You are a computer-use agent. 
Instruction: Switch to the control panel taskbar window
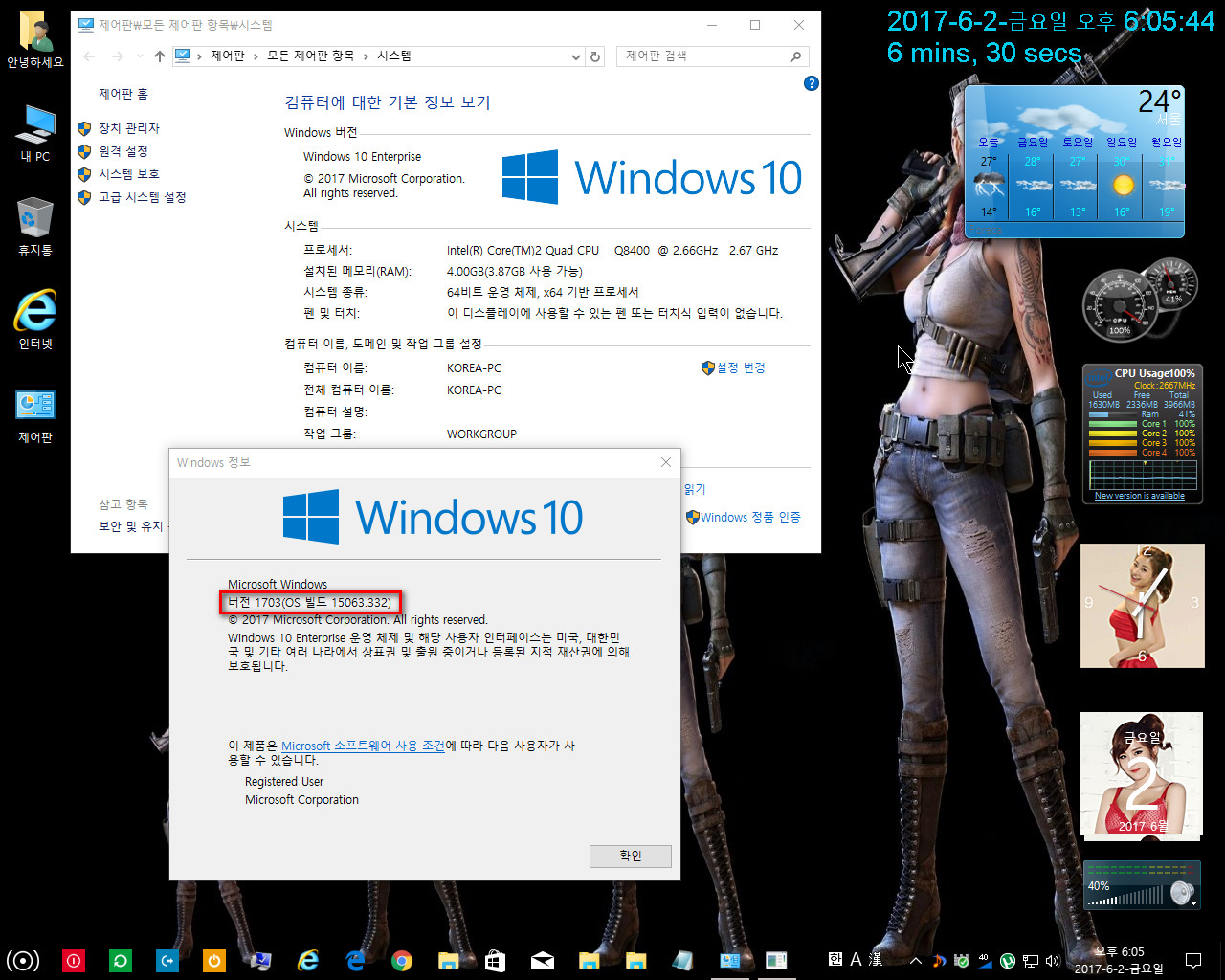(x=729, y=960)
